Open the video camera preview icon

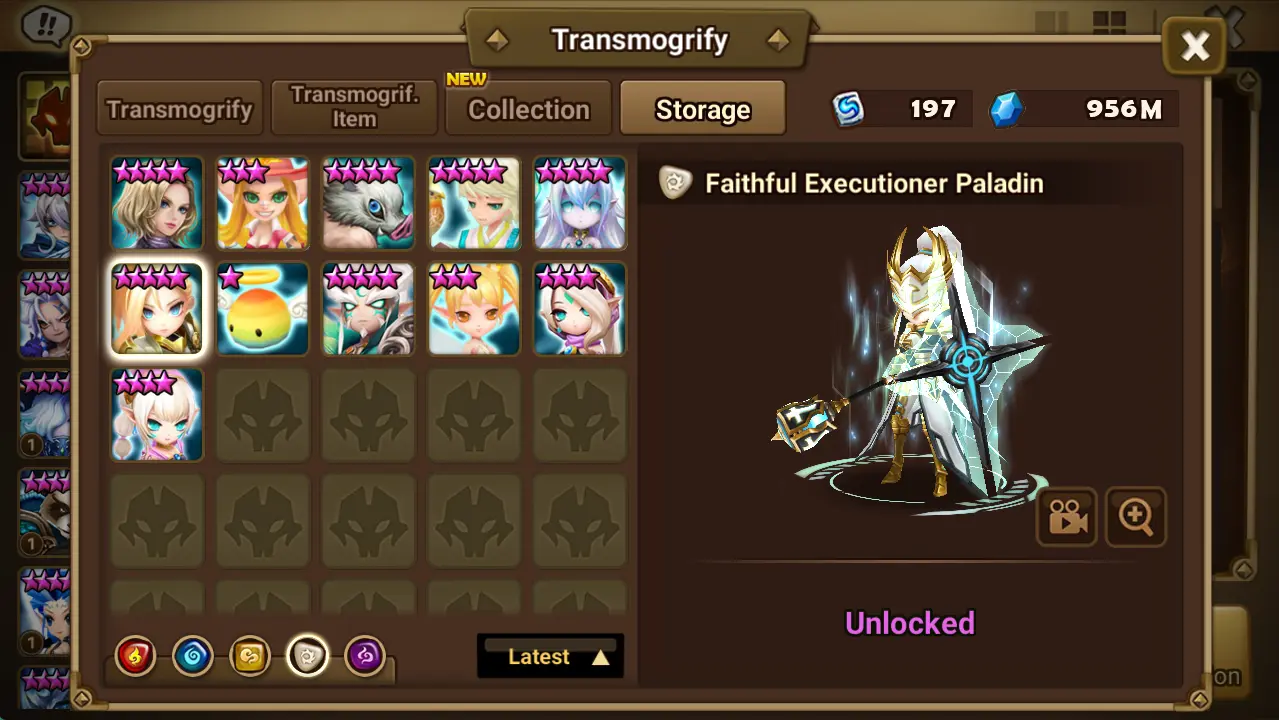coord(1066,516)
